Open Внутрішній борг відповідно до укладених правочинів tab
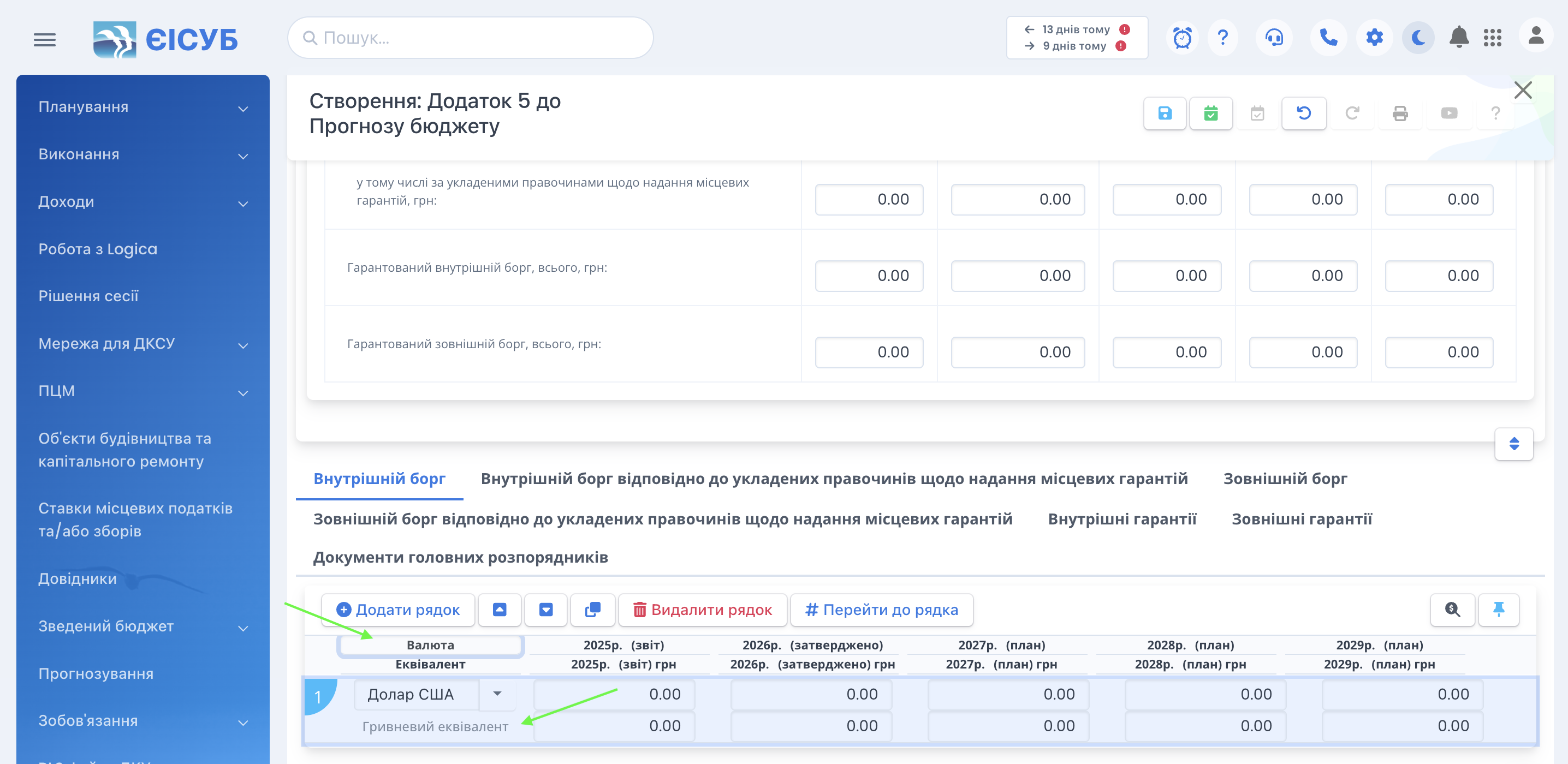The height and width of the screenshot is (764, 1568). [834, 479]
